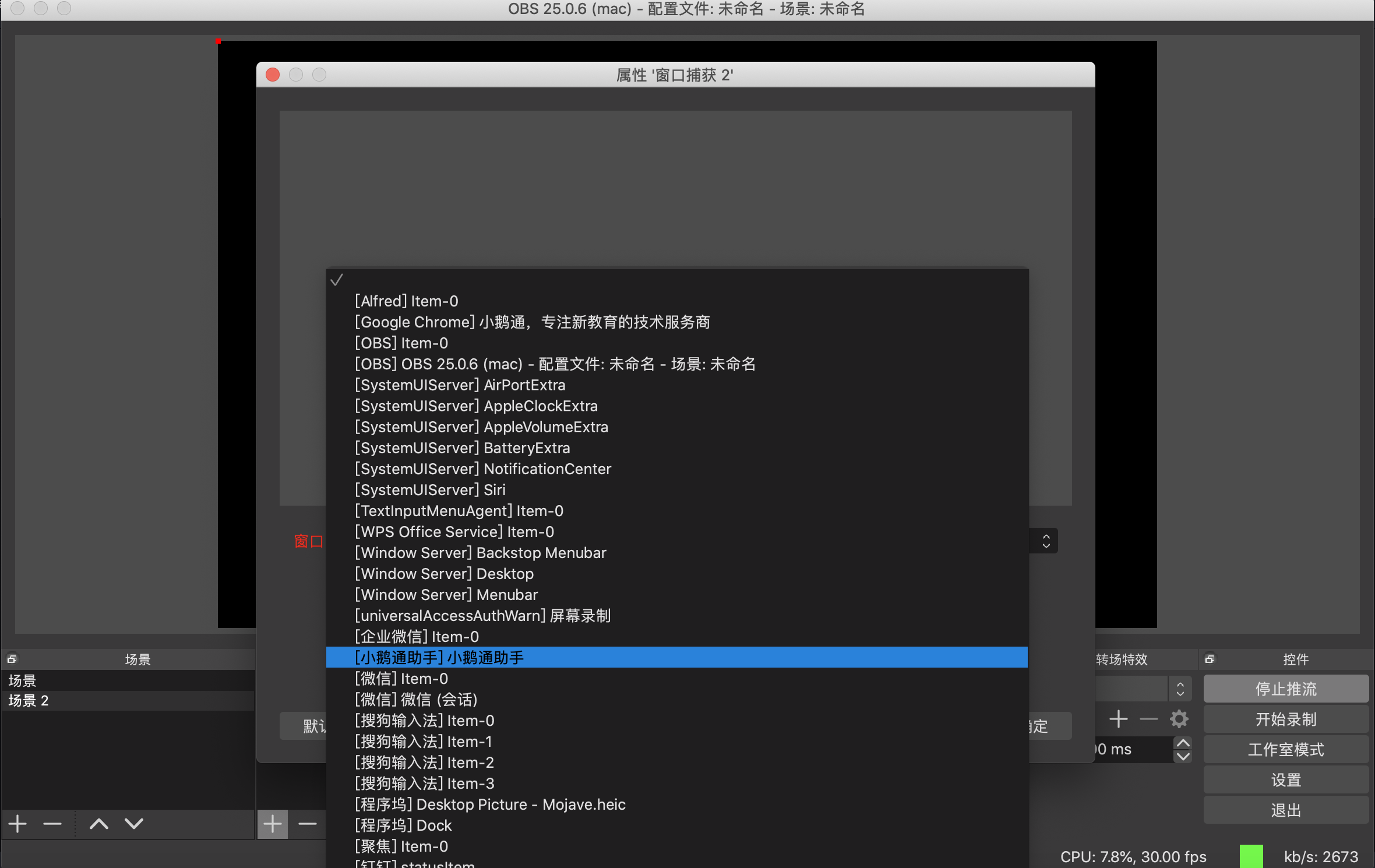The height and width of the screenshot is (868, 1375).
Task: Pick [Window Server] Backstop Menubar
Action: point(677,553)
